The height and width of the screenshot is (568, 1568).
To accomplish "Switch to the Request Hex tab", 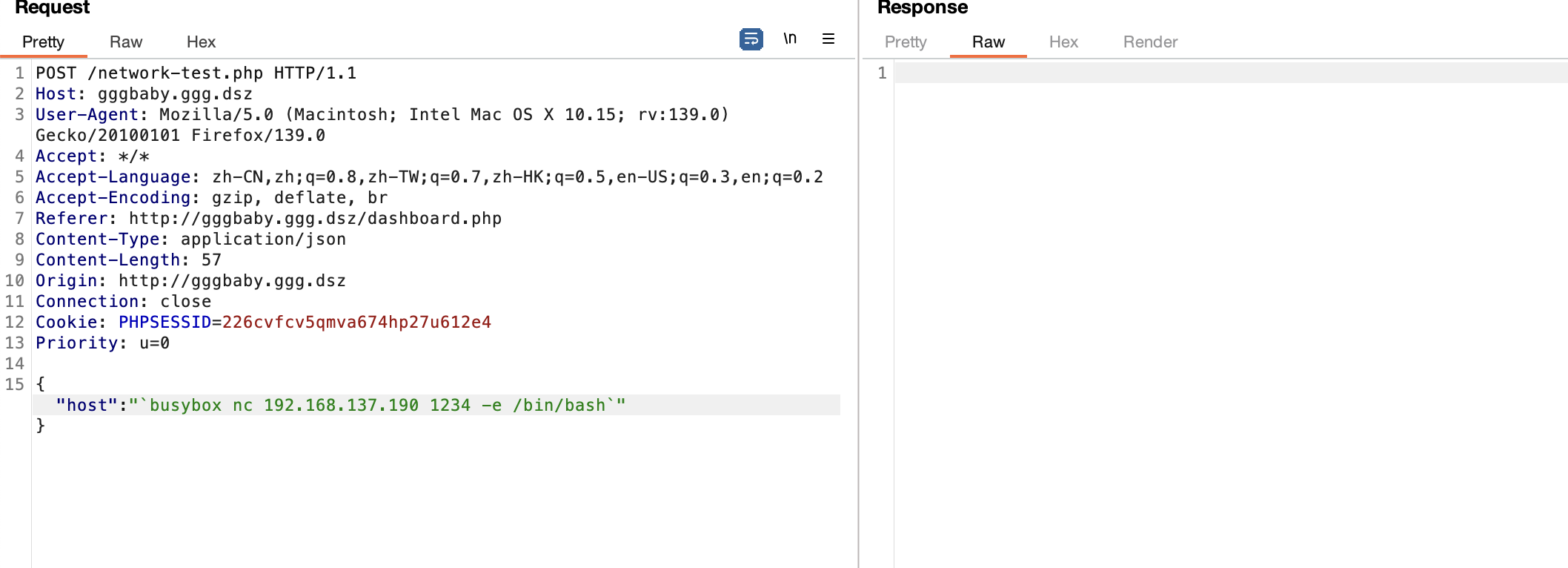I will coord(201,42).
